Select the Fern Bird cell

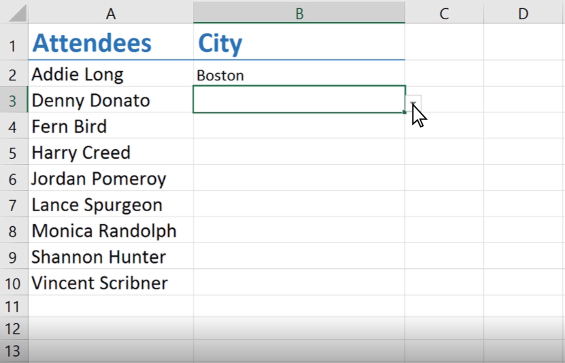[x=111, y=126]
